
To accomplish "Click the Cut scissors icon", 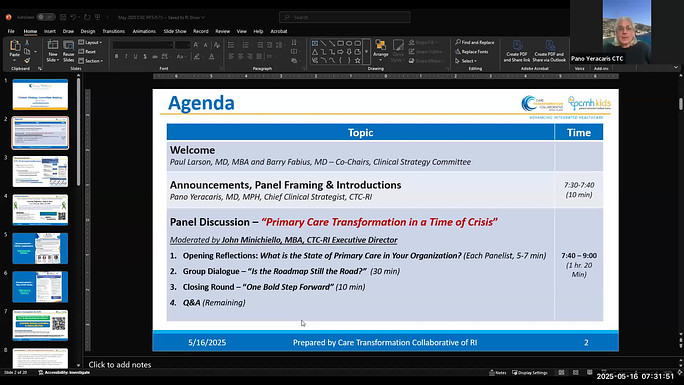I will pos(27,43).
